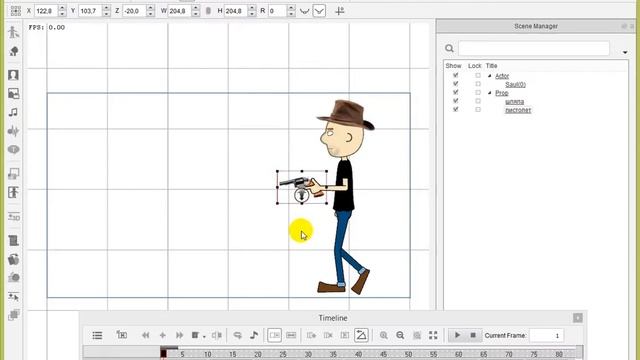
Task: Open the audio waveform tool in left sidebar
Action: 13,131
